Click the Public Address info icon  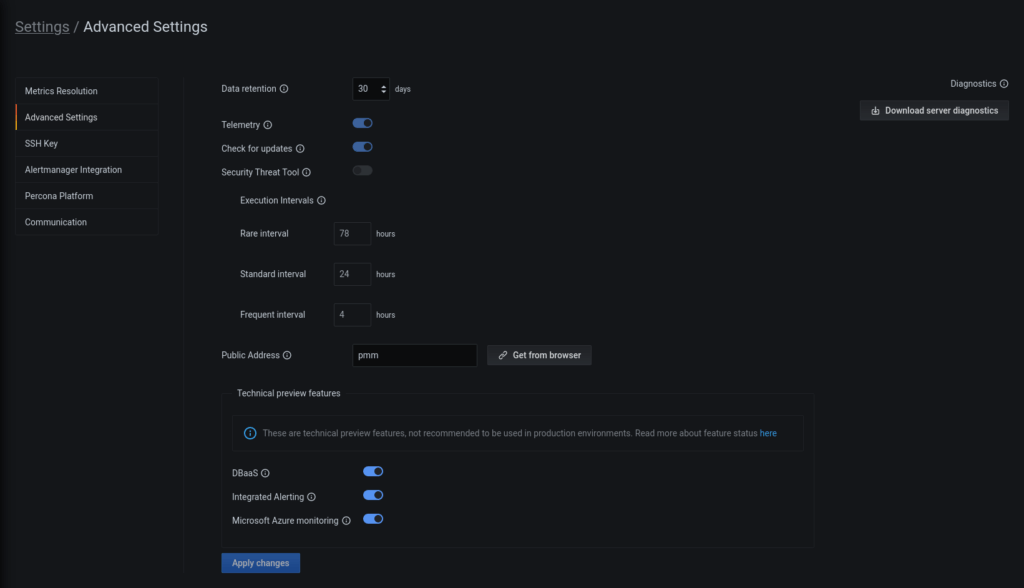pyautogui.click(x=288, y=354)
